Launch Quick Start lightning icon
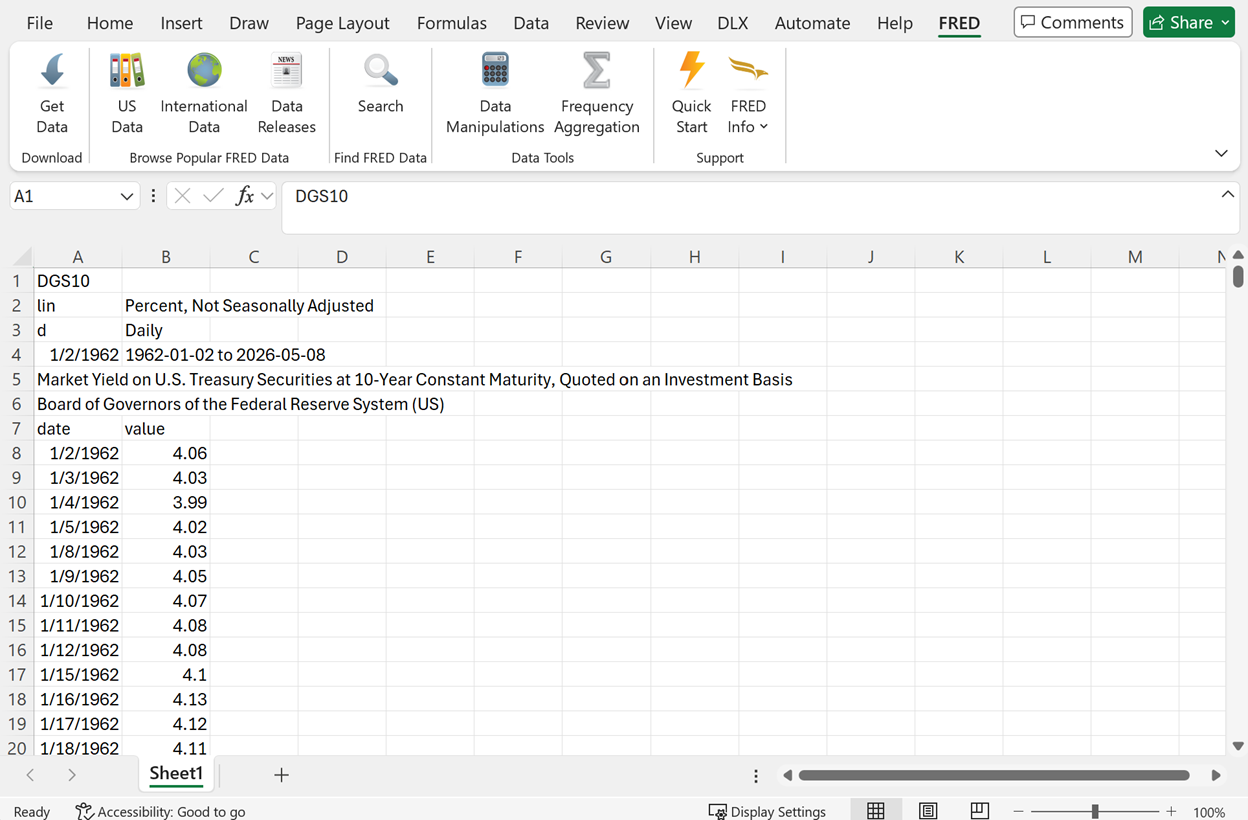The width and height of the screenshot is (1248, 820). [691, 71]
